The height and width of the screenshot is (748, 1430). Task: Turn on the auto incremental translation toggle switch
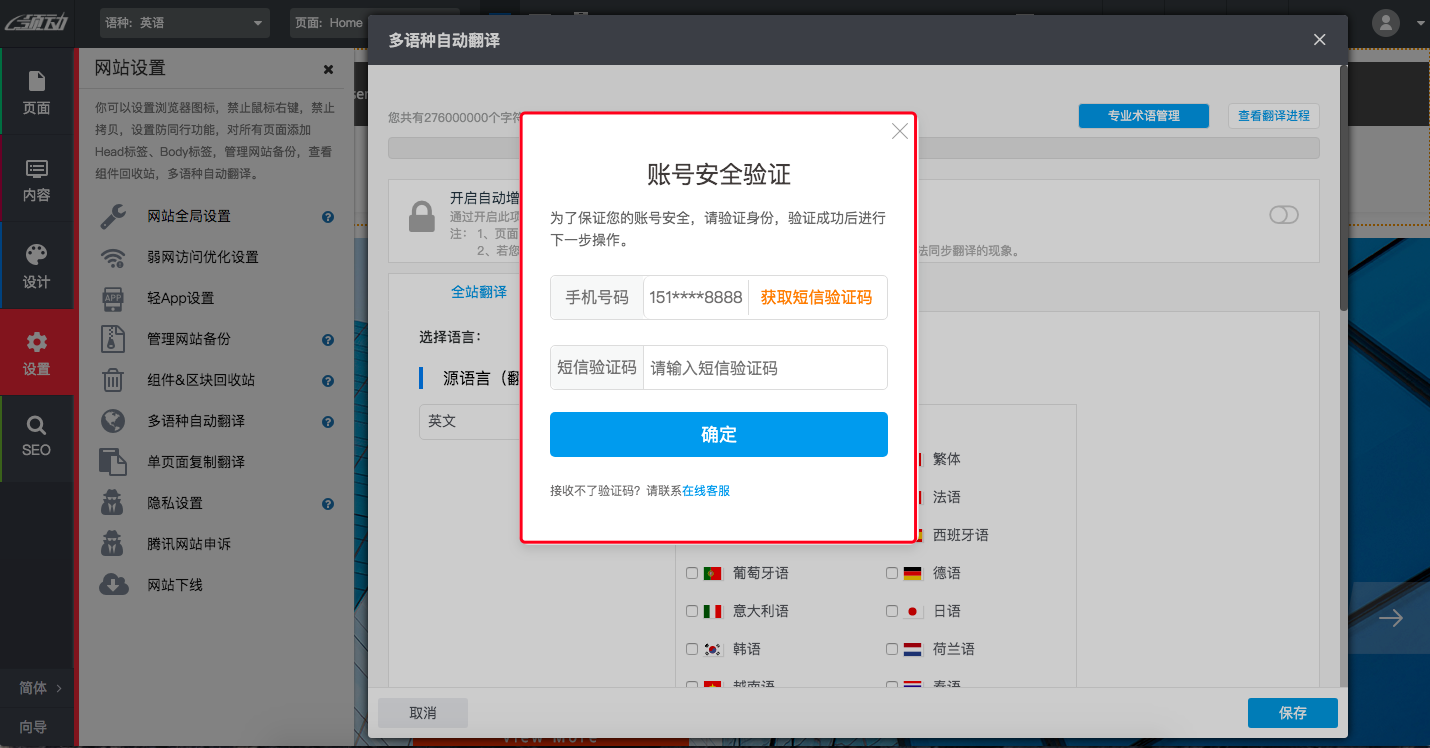pos(1283,215)
